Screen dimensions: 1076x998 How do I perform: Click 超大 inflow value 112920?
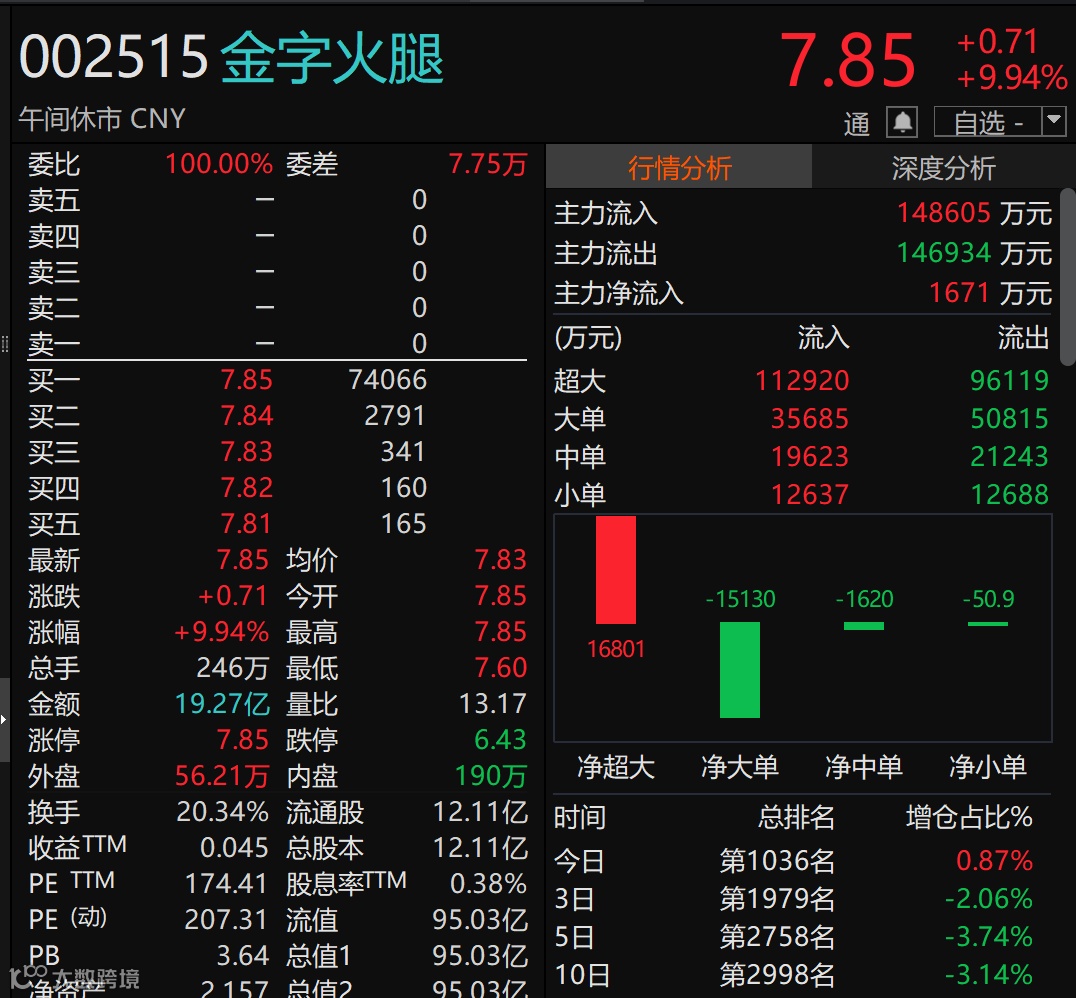pyautogui.click(x=802, y=380)
